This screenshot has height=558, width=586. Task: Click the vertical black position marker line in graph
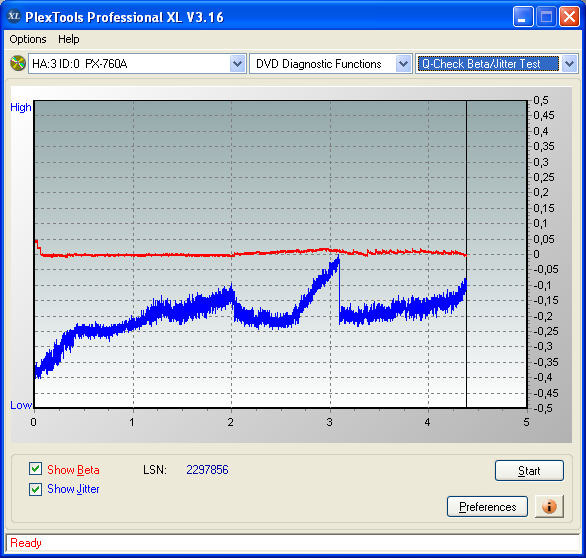click(x=466, y=254)
